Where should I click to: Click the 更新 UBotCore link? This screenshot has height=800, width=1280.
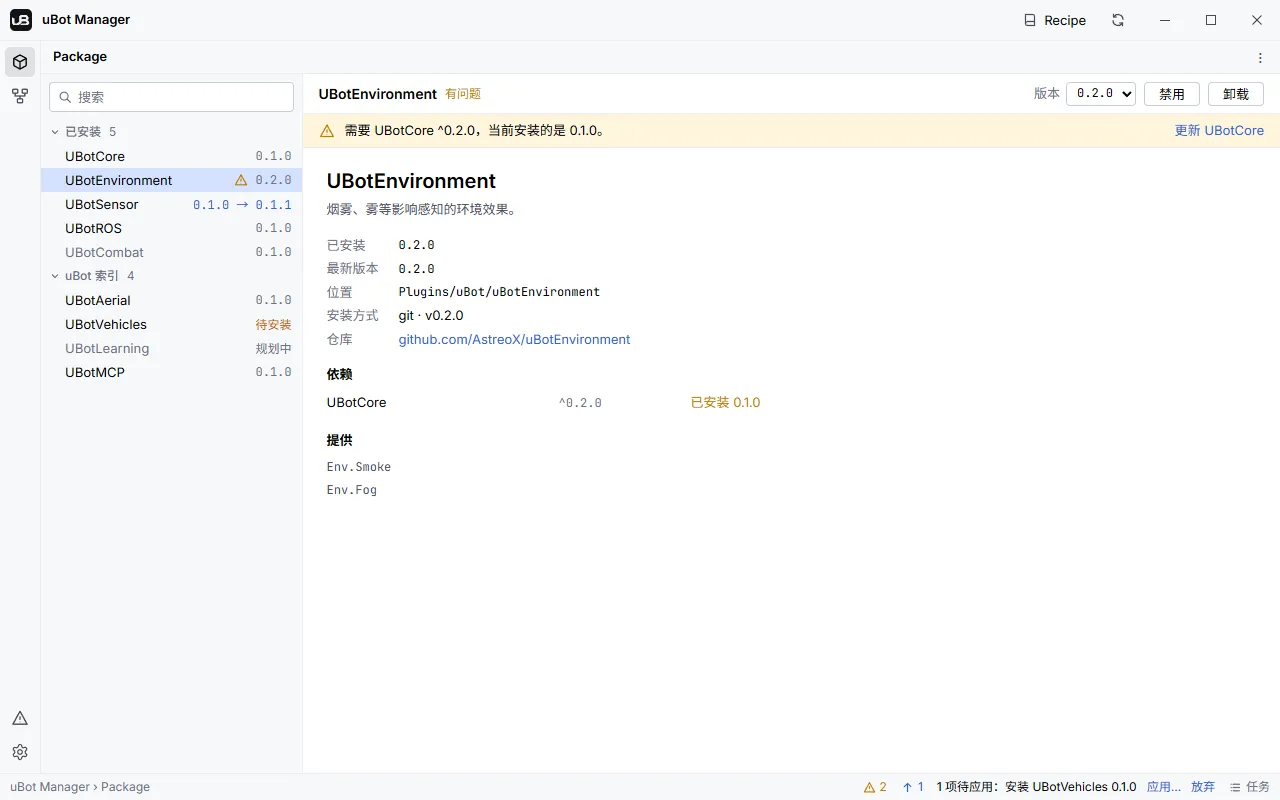coord(1219,131)
